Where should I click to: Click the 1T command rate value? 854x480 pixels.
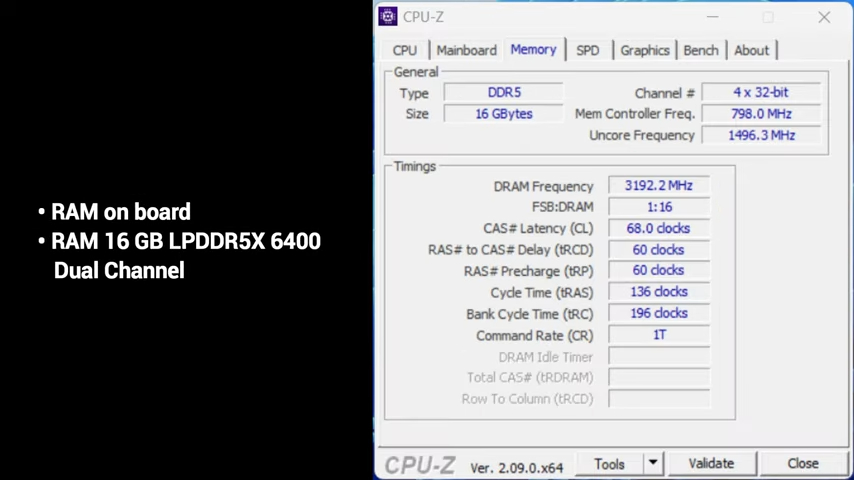[659, 335]
